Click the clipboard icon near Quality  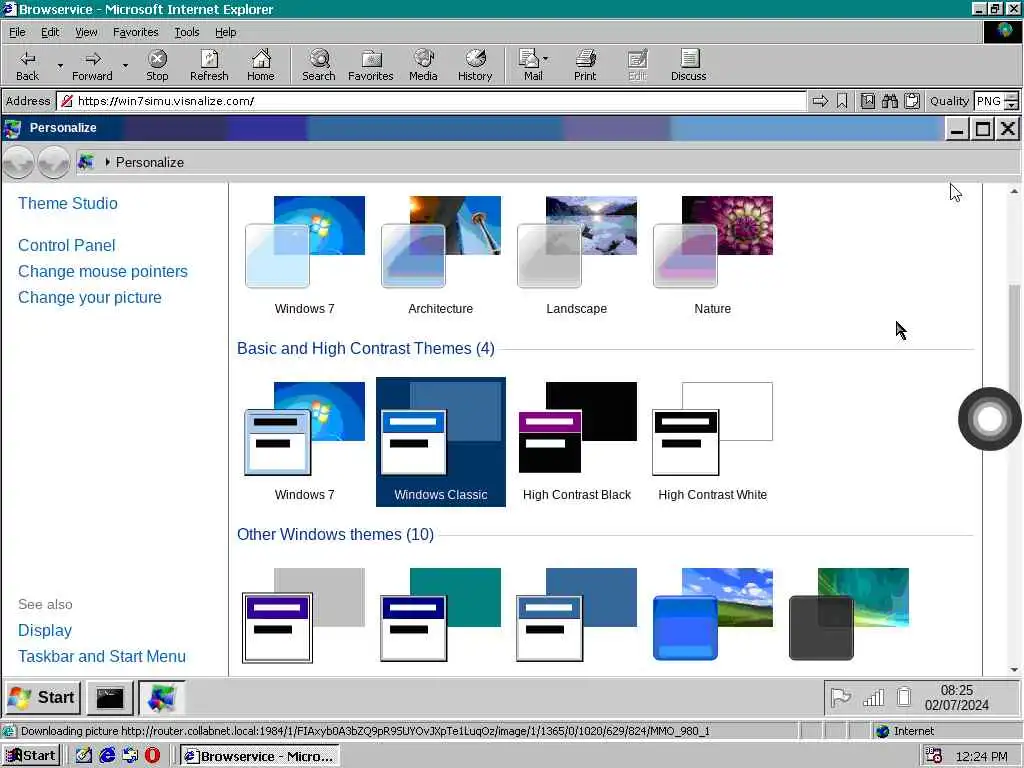pyautogui.click(x=912, y=101)
